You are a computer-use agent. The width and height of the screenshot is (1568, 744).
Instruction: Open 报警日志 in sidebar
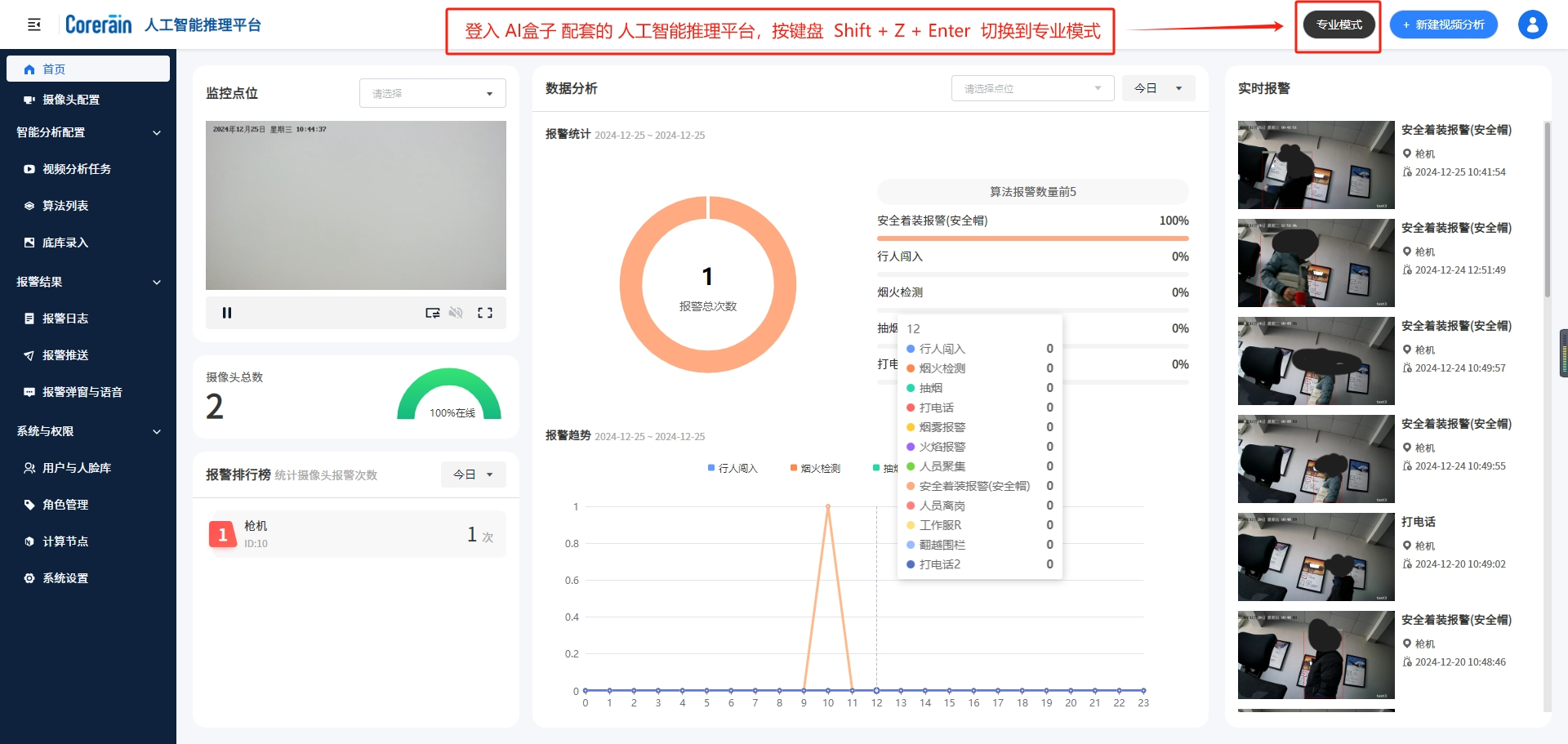65,319
